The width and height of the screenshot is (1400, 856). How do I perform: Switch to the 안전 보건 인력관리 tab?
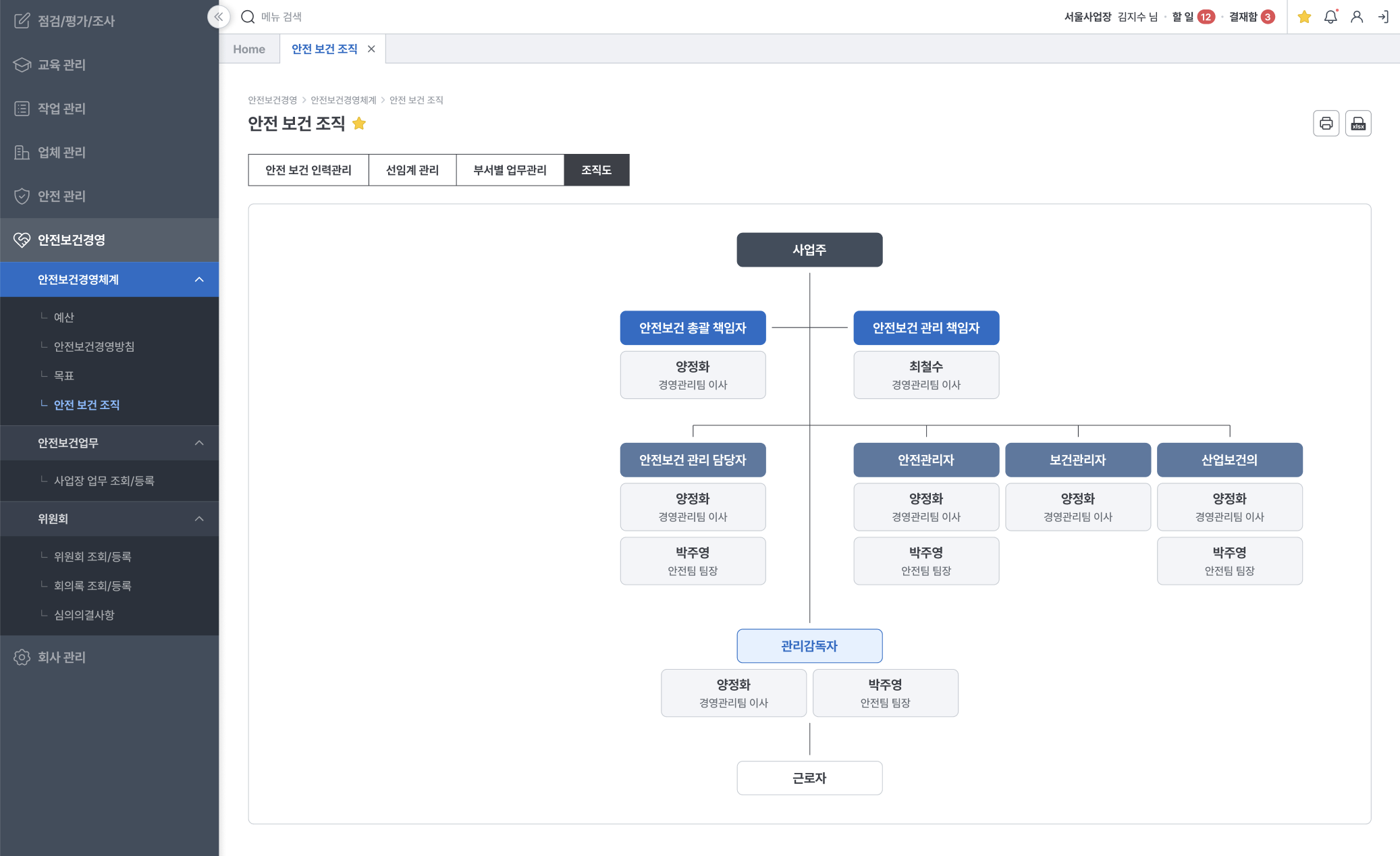308,170
